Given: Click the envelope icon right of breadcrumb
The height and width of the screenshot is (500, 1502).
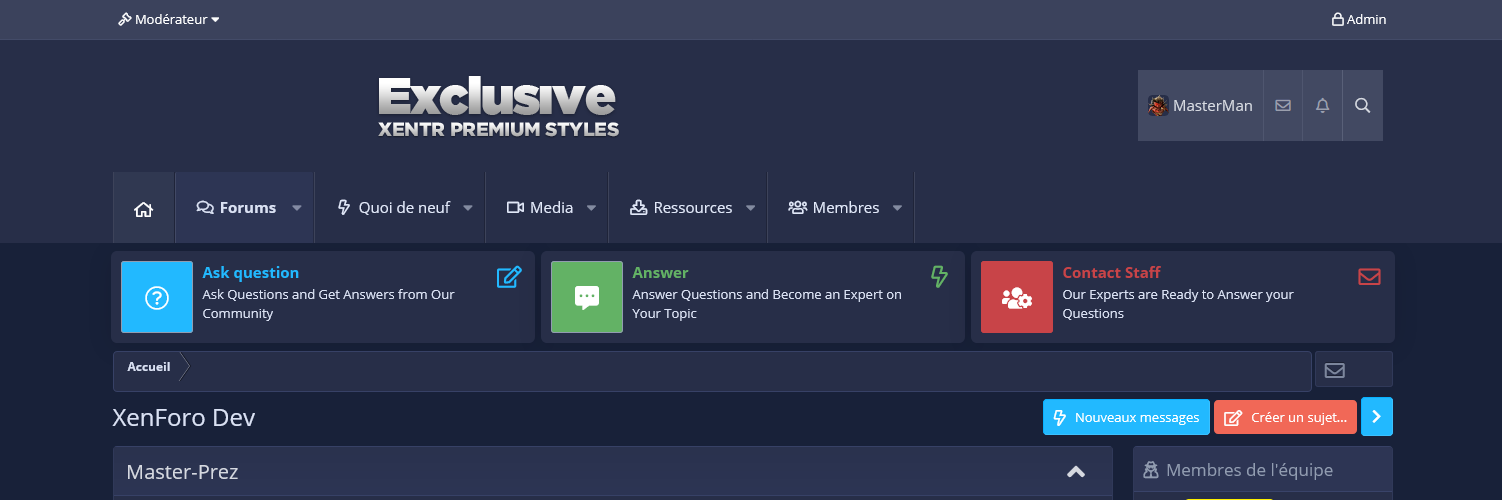Looking at the screenshot, I should point(1334,370).
